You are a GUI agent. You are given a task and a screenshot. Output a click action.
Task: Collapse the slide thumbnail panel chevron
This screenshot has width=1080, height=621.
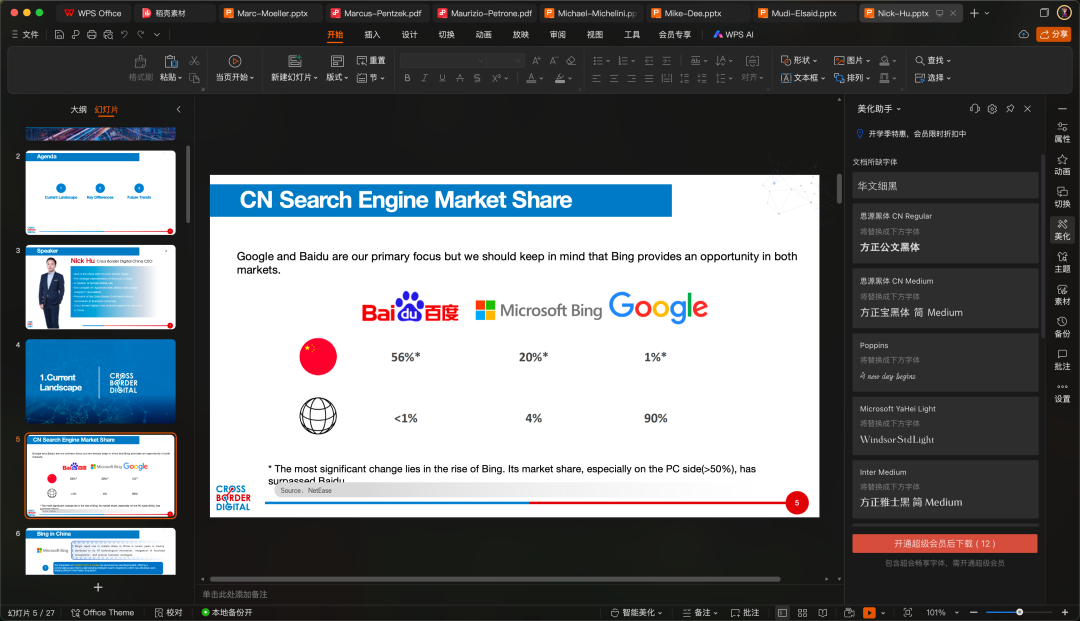pyautogui.click(x=178, y=109)
